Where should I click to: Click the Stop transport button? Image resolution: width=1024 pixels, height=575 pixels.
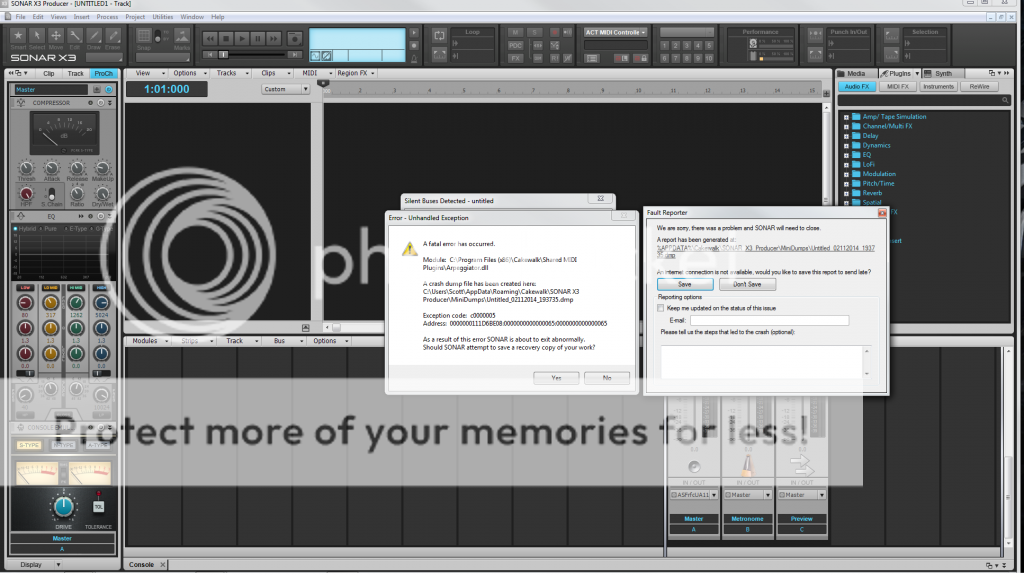point(226,39)
